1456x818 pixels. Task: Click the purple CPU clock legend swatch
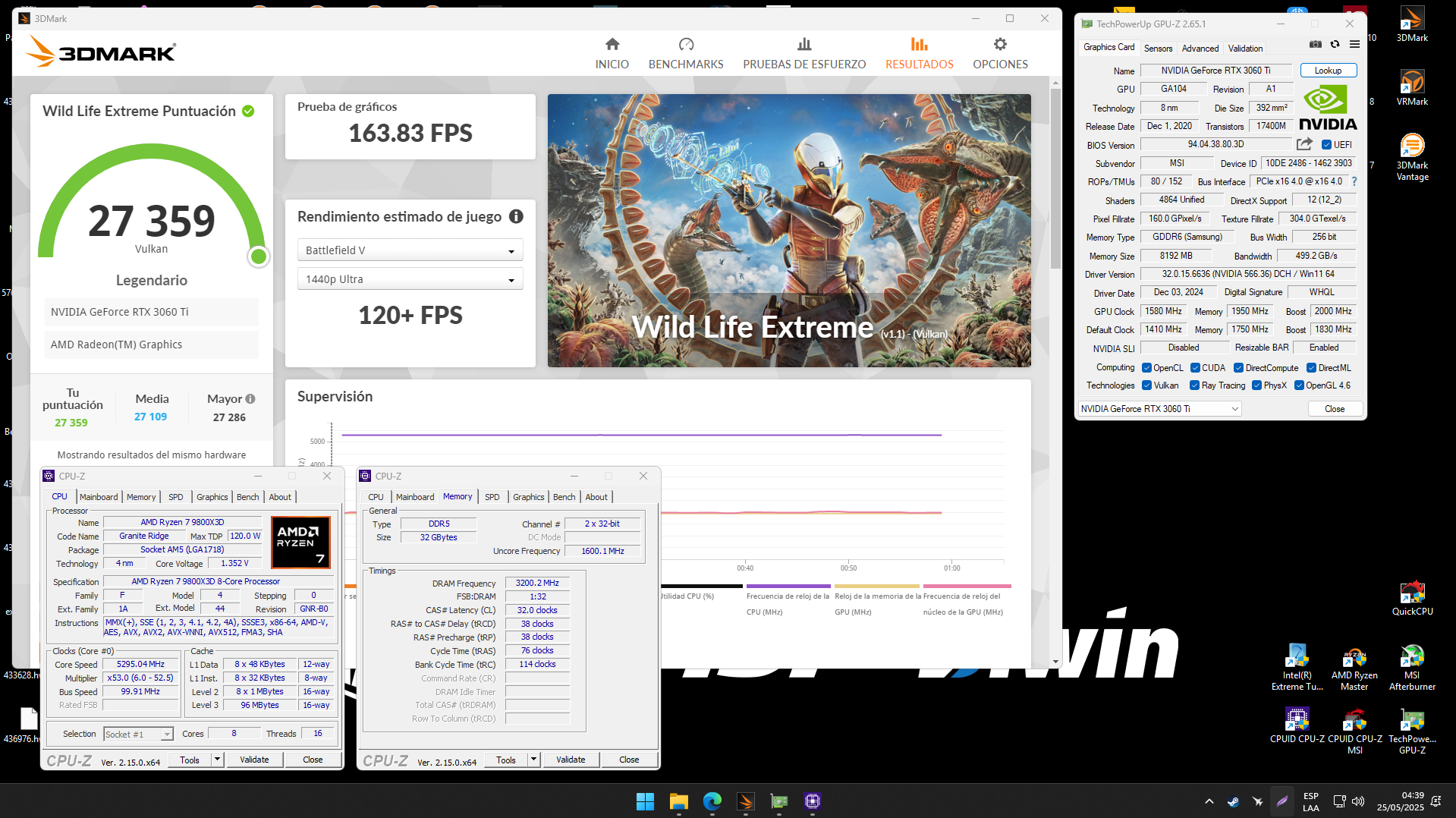[x=788, y=586]
